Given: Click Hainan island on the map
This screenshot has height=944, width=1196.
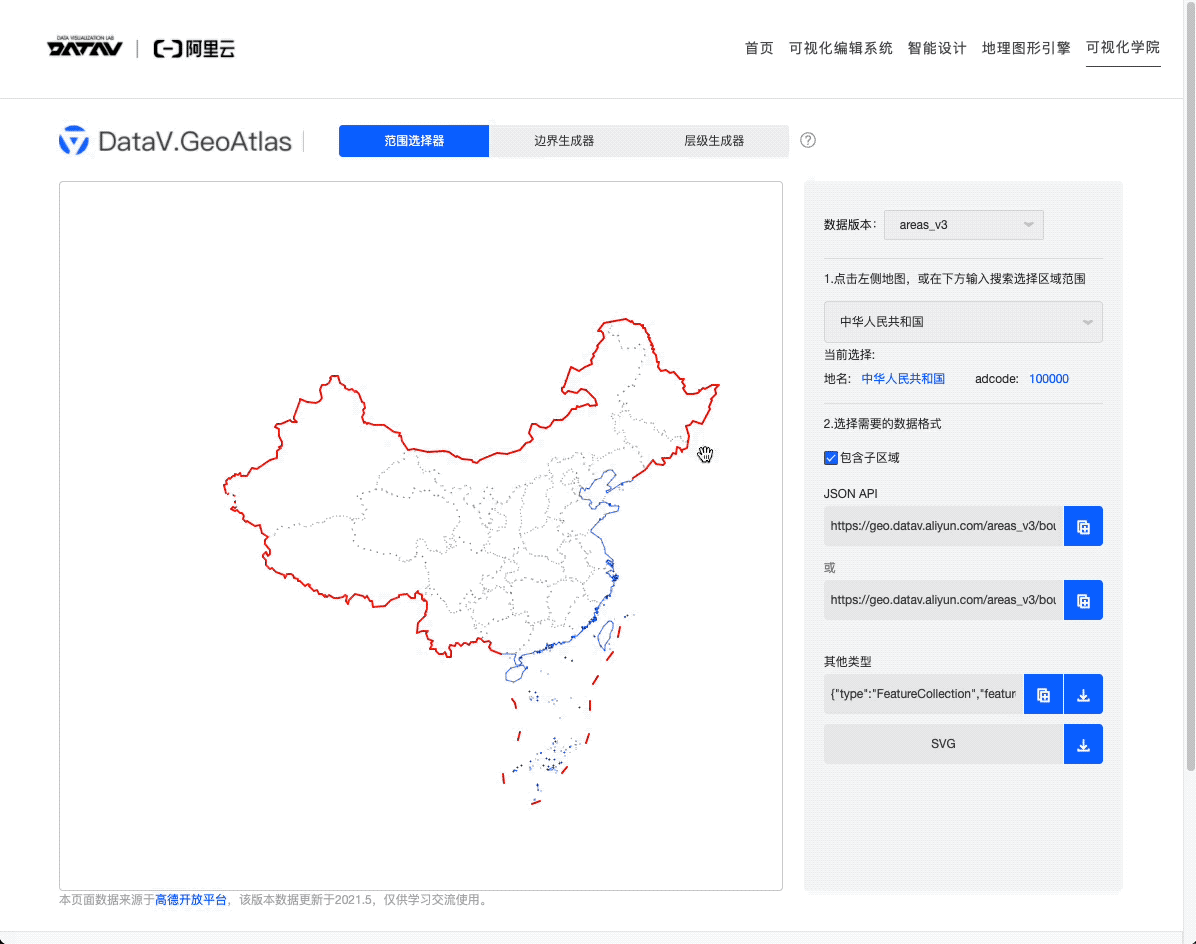Looking at the screenshot, I should [x=516, y=673].
